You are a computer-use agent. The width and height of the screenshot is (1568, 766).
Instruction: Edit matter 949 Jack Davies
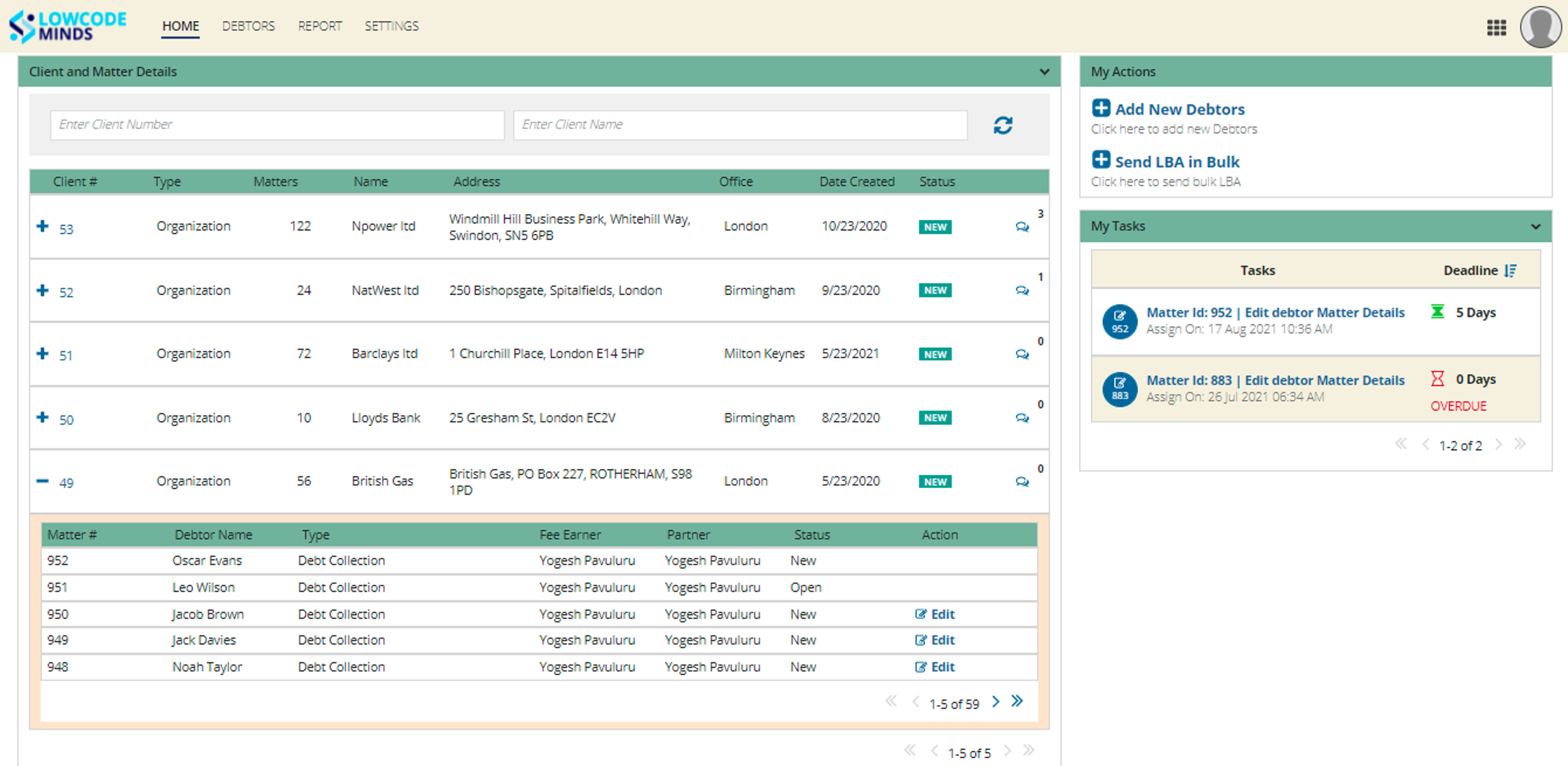click(935, 641)
